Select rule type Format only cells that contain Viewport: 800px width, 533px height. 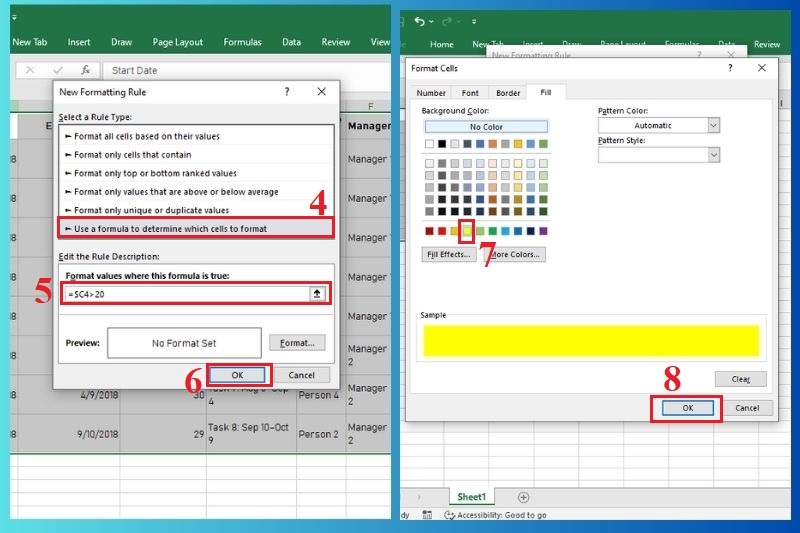coord(196,155)
